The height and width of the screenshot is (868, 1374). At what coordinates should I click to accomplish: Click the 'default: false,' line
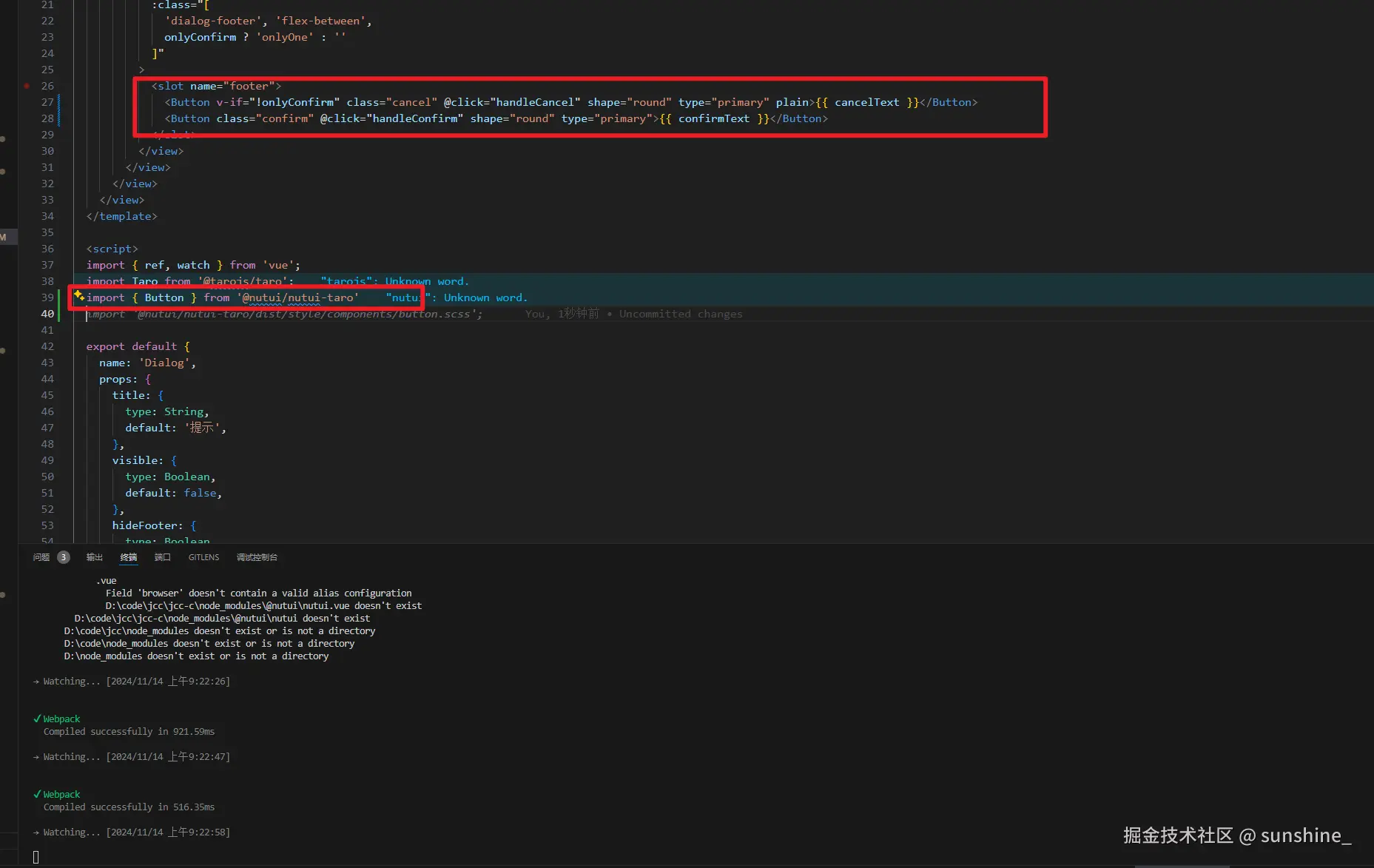(x=174, y=493)
